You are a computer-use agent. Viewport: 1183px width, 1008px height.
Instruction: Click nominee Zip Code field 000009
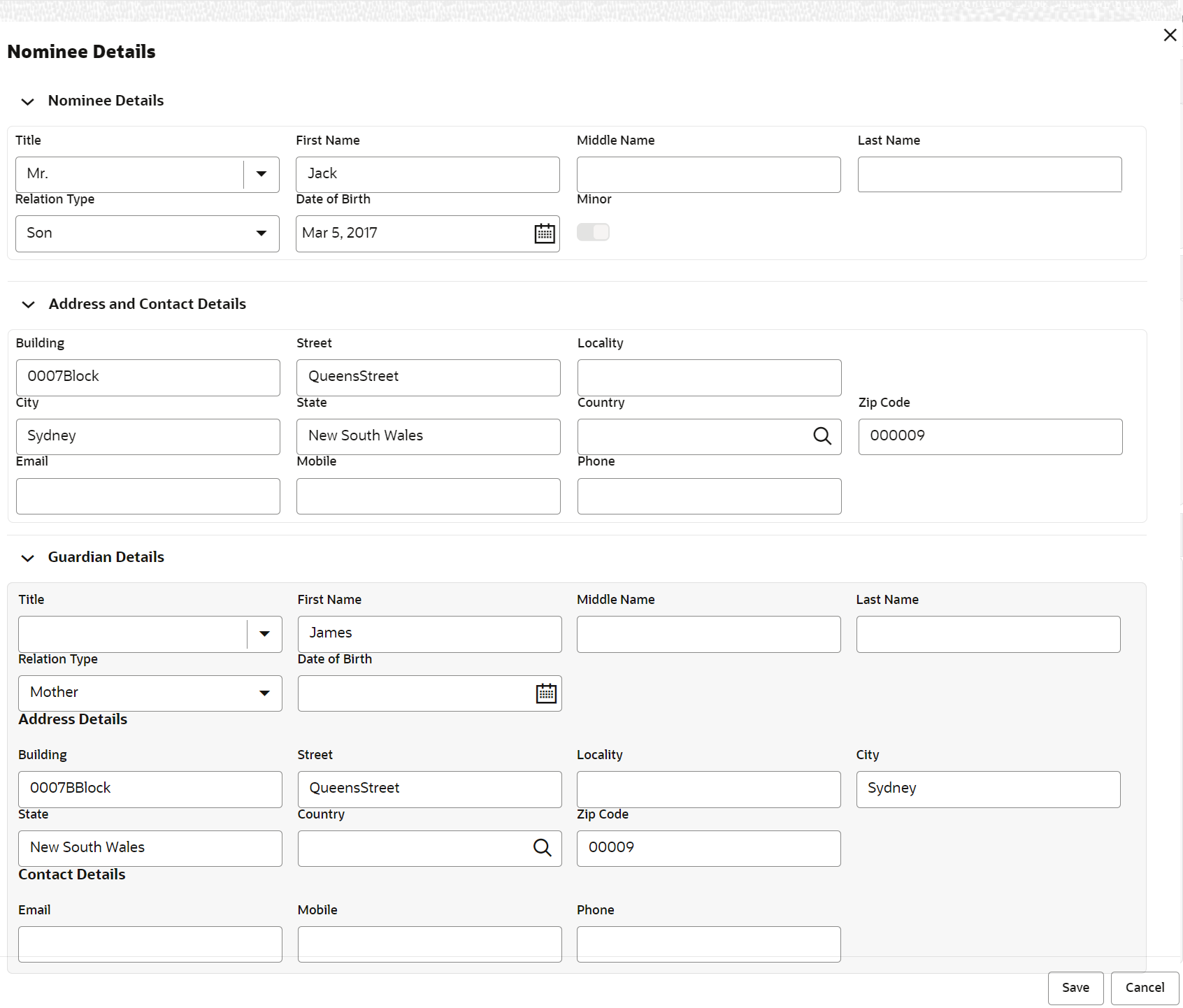click(x=991, y=437)
